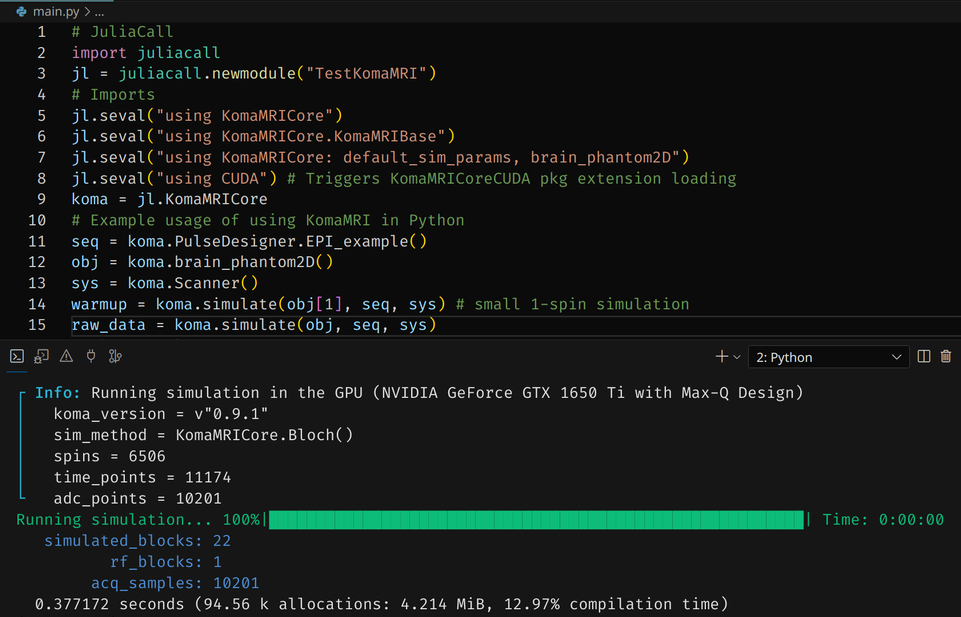
Task: Place cursor on 'import juliacall' line
Action: pyautogui.click(x=145, y=52)
